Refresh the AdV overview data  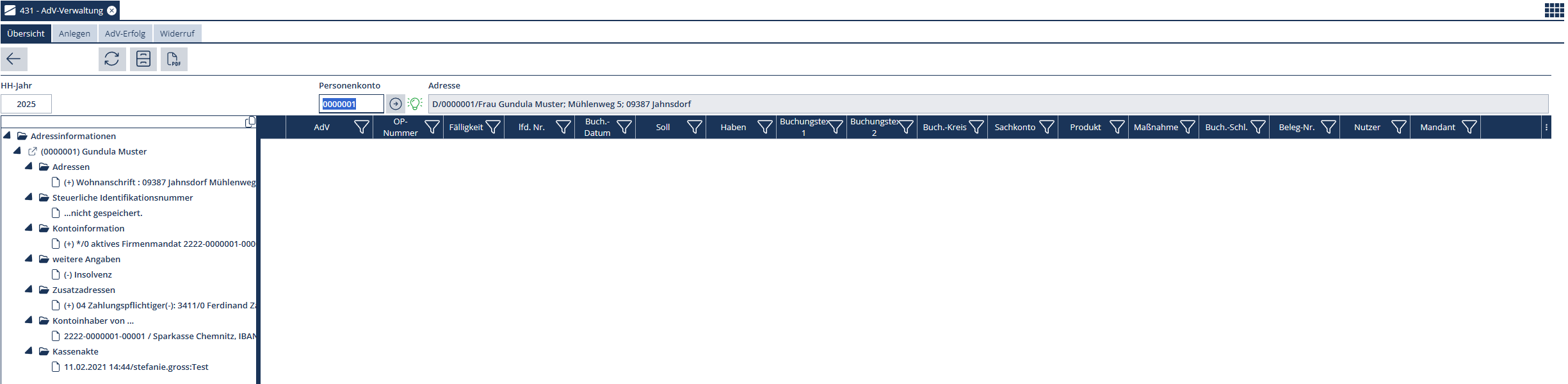tap(112, 59)
